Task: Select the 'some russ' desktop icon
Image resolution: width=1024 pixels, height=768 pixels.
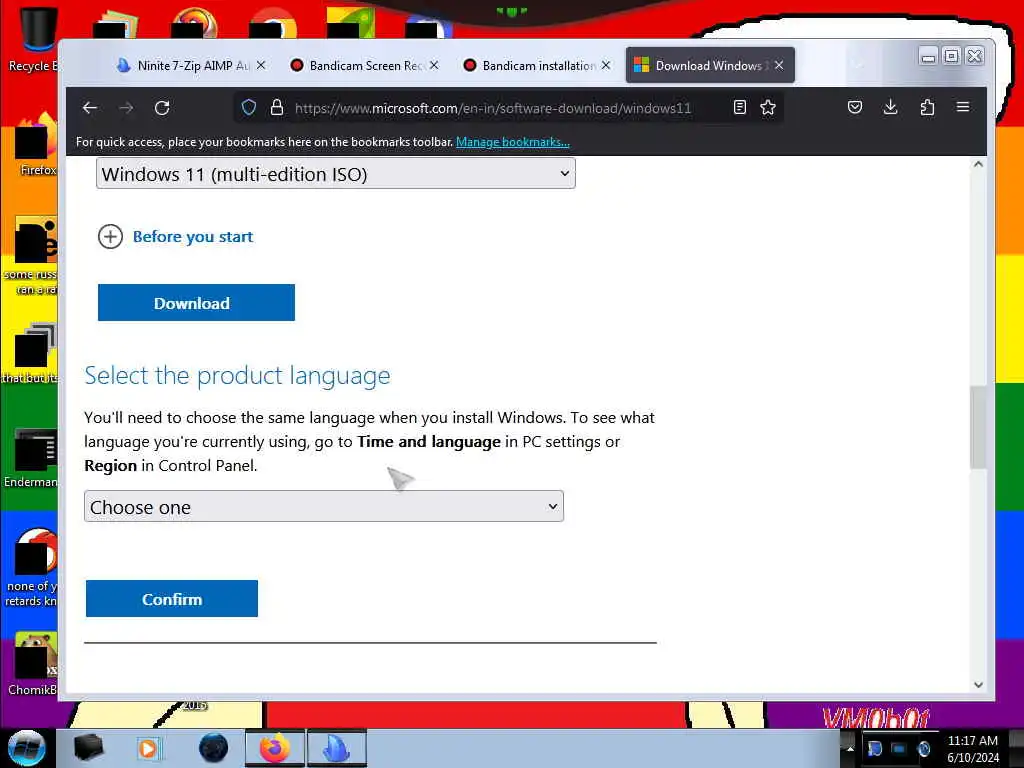Action: [x=31, y=256]
